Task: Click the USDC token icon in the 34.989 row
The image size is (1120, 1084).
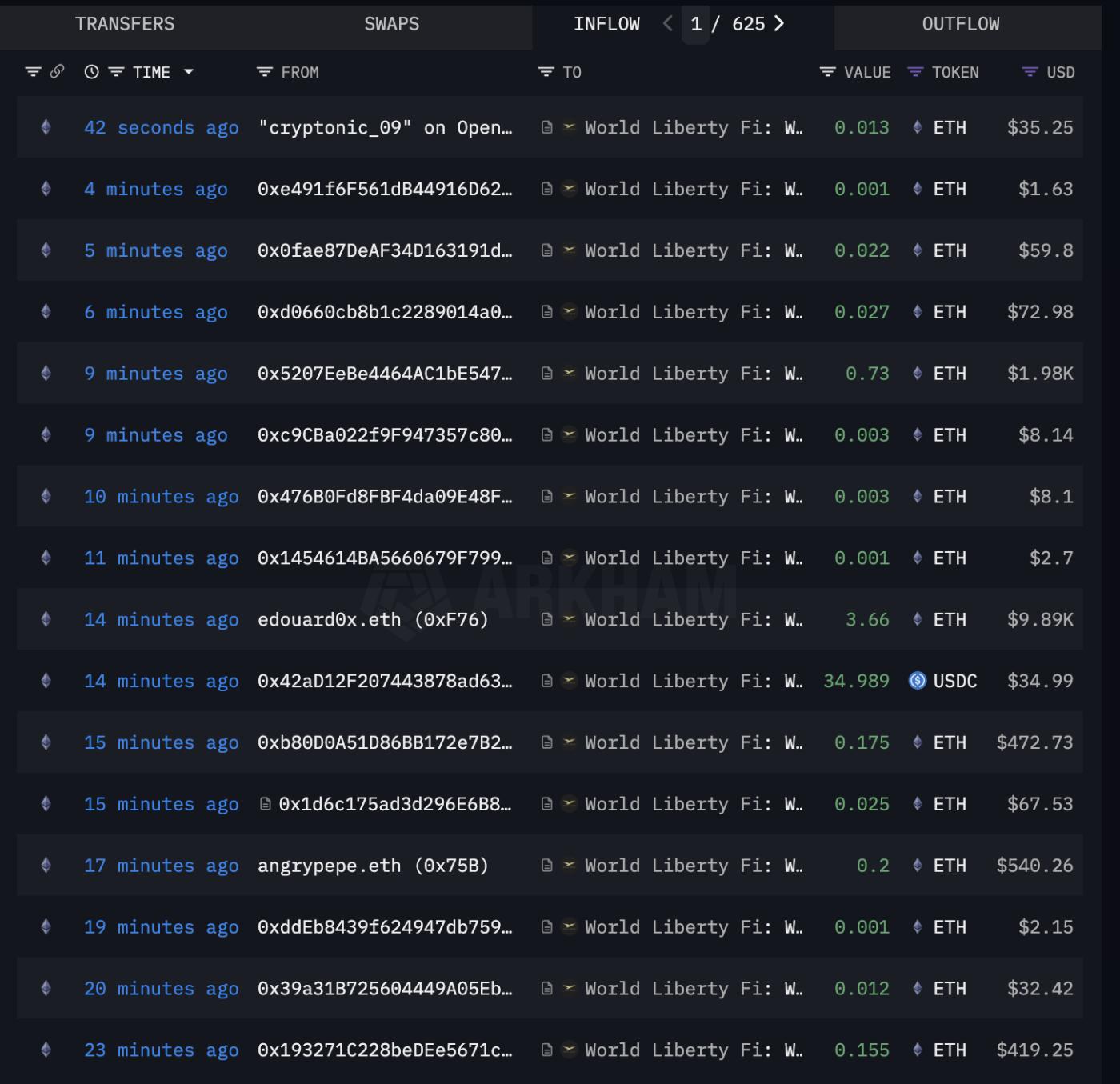Action: (918, 681)
